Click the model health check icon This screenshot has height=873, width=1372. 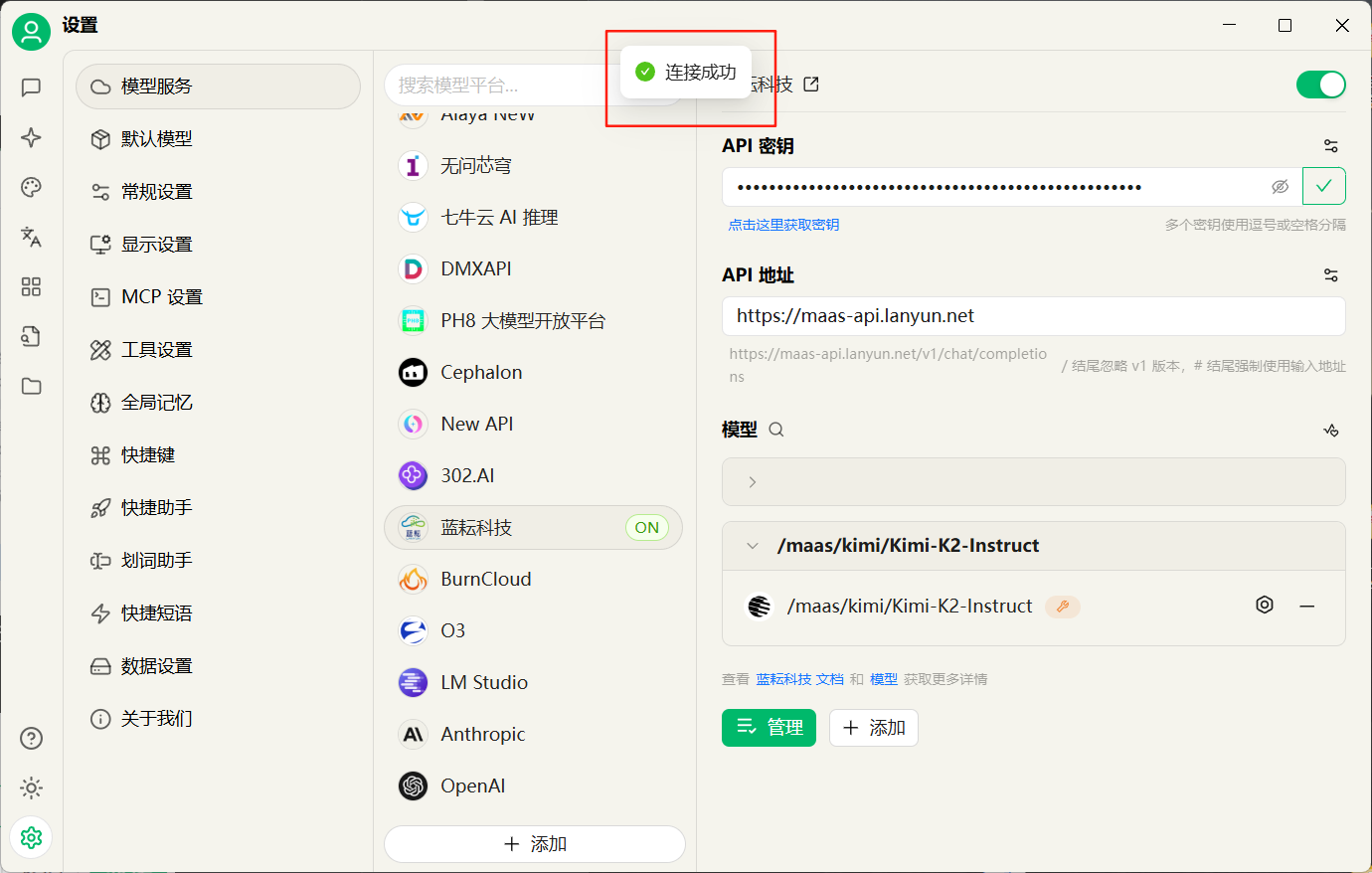[1331, 430]
